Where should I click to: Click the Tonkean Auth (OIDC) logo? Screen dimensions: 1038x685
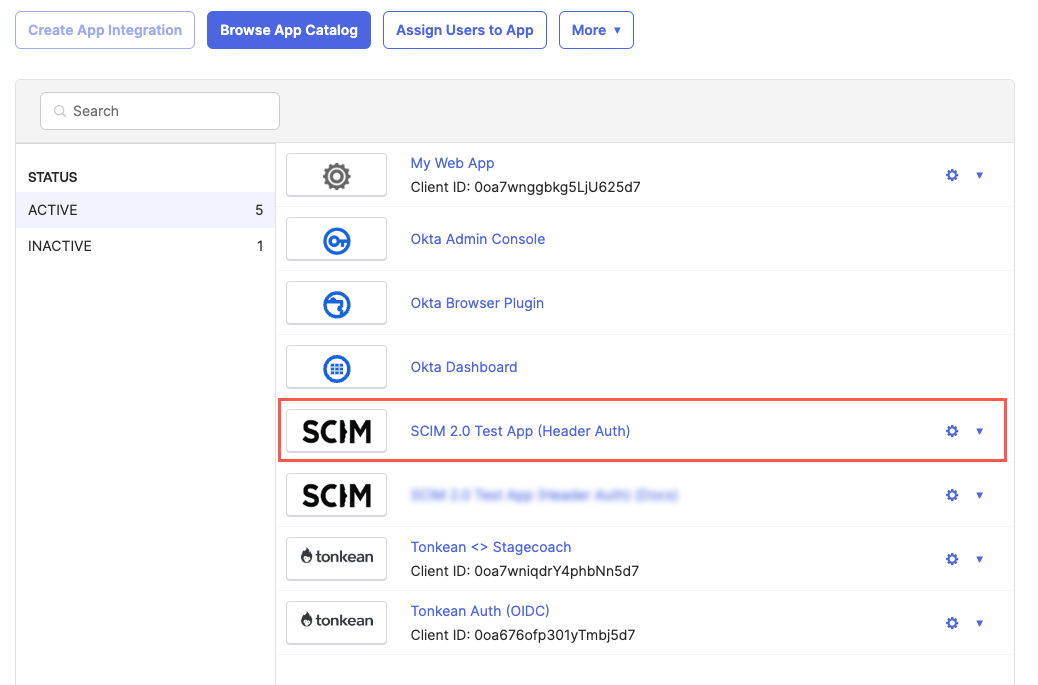[336, 622]
